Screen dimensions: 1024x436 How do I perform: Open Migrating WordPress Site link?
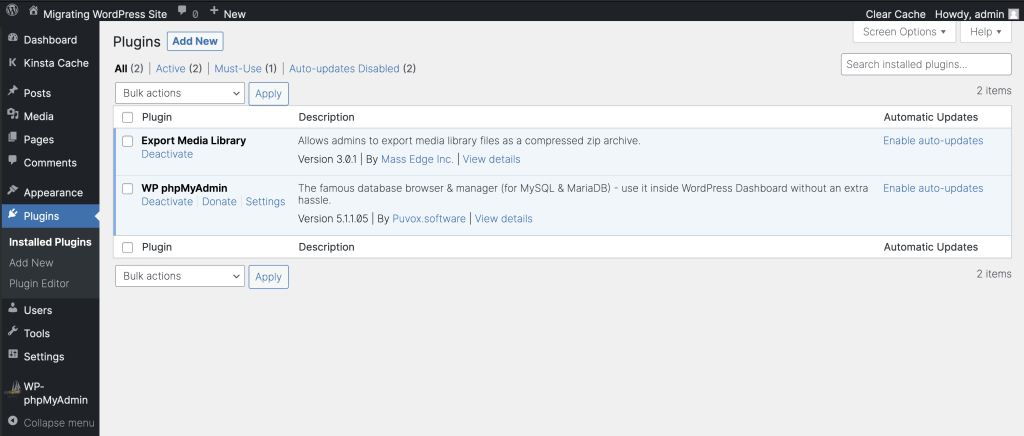[105, 13]
